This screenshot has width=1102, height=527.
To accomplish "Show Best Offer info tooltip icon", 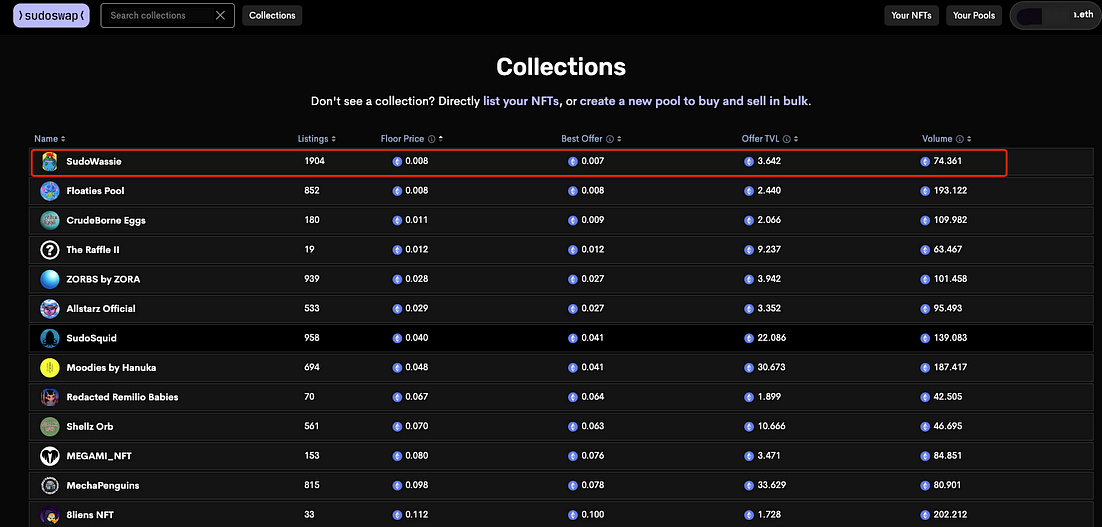I will [x=610, y=139].
